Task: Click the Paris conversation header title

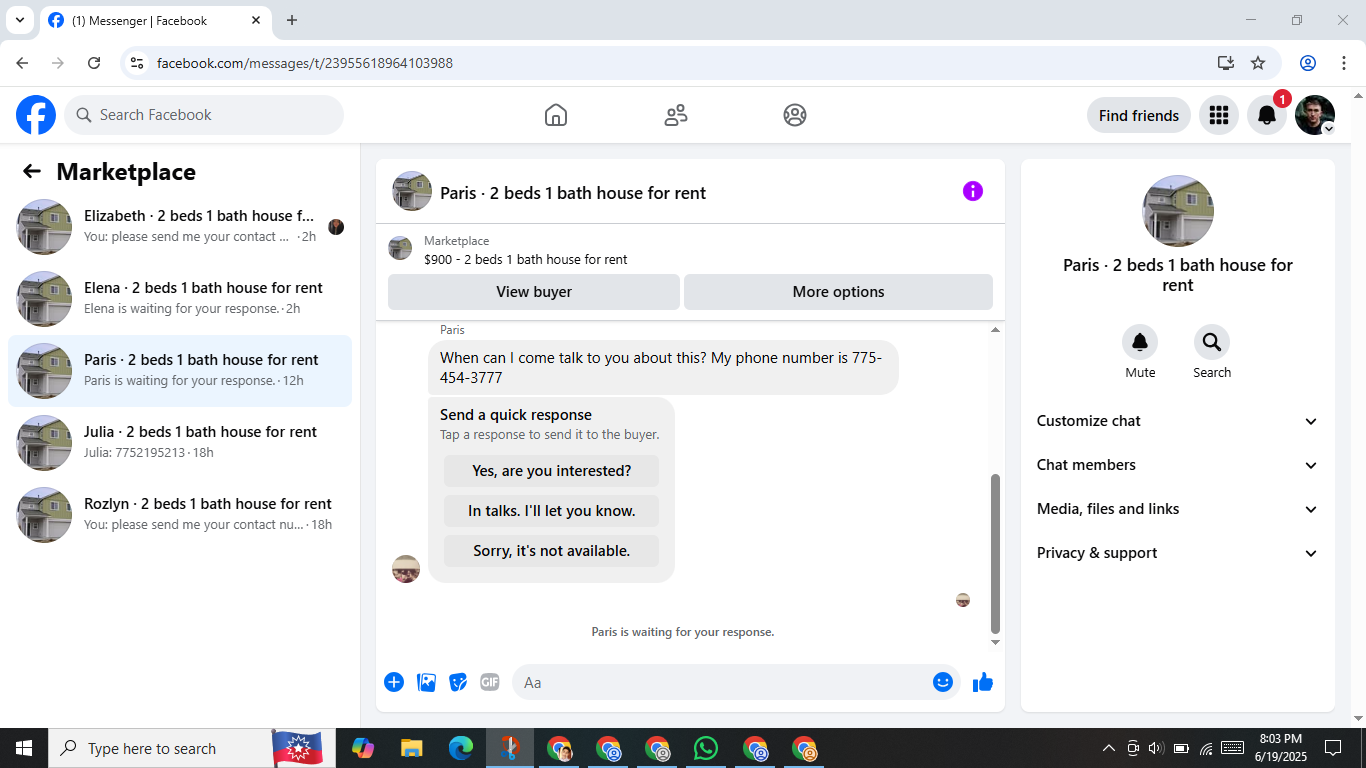Action: (x=573, y=193)
